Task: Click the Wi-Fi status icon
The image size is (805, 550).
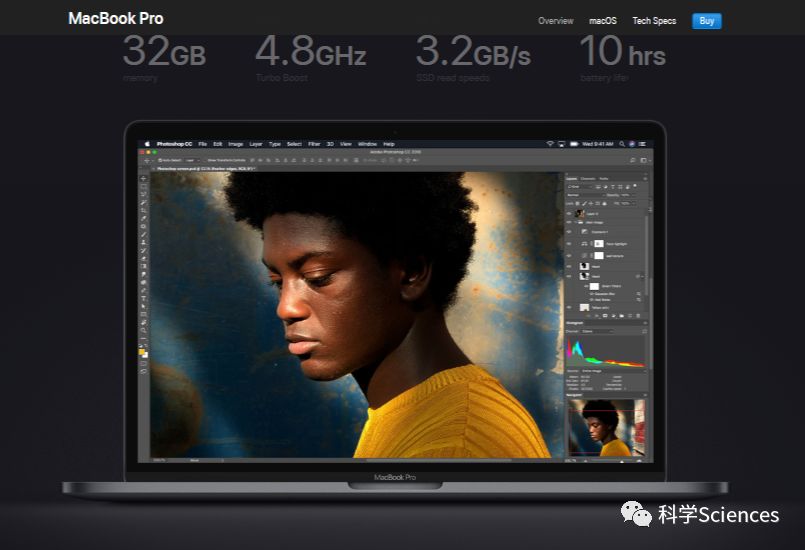Action: (x=550, y=144)
